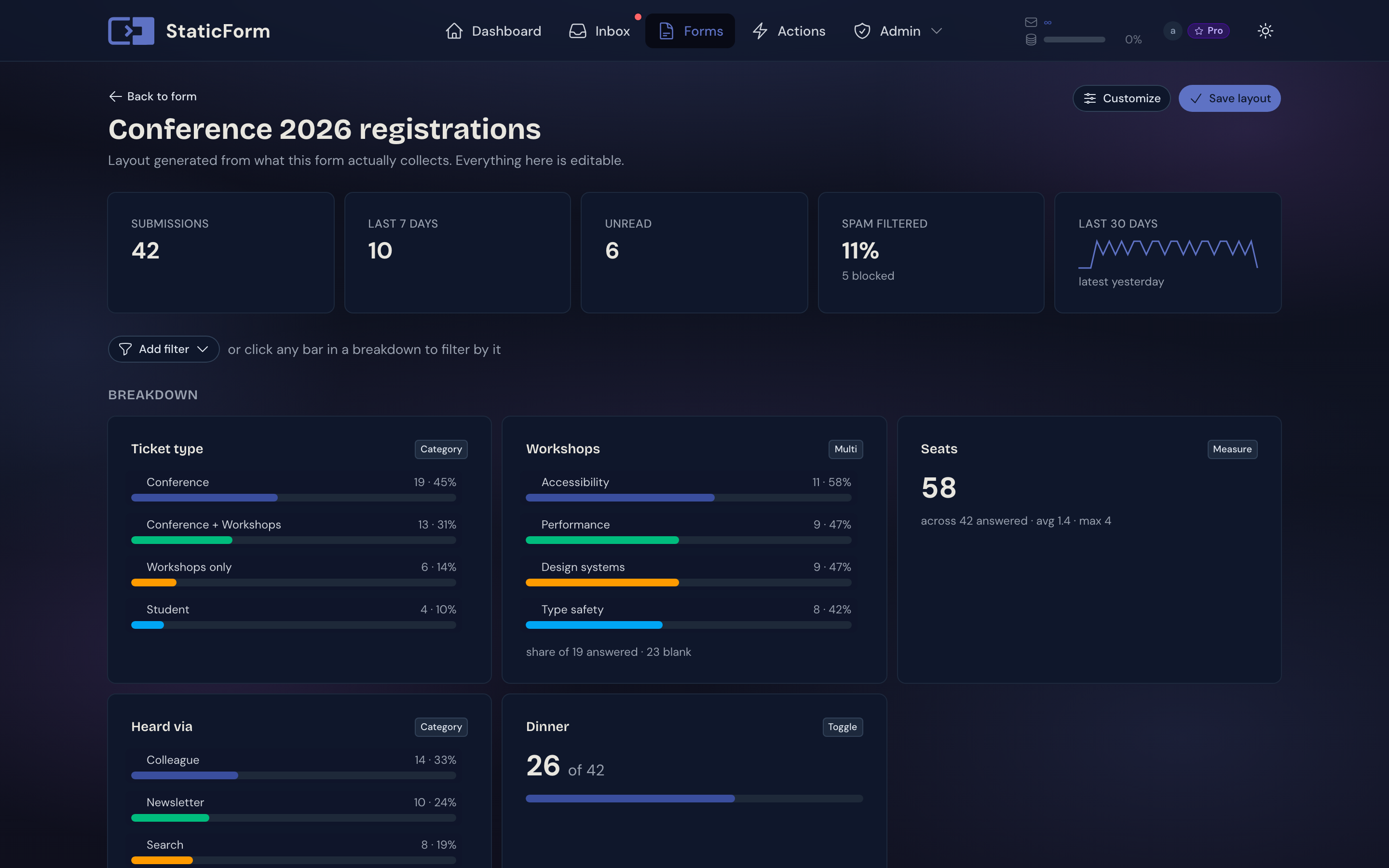1389x868 pixels.
Task: Click the Save layout checkmark icon
Action: 1196,99
